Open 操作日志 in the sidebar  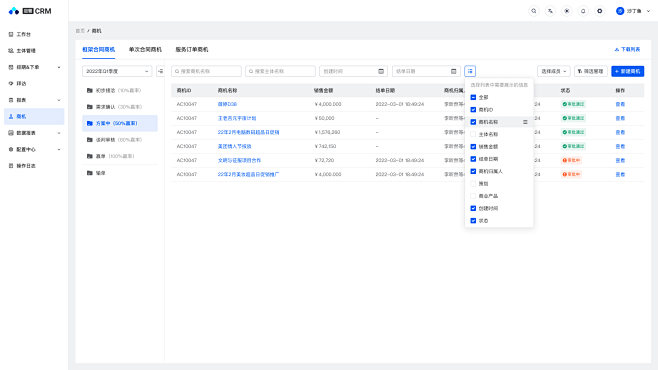[34, 166]
